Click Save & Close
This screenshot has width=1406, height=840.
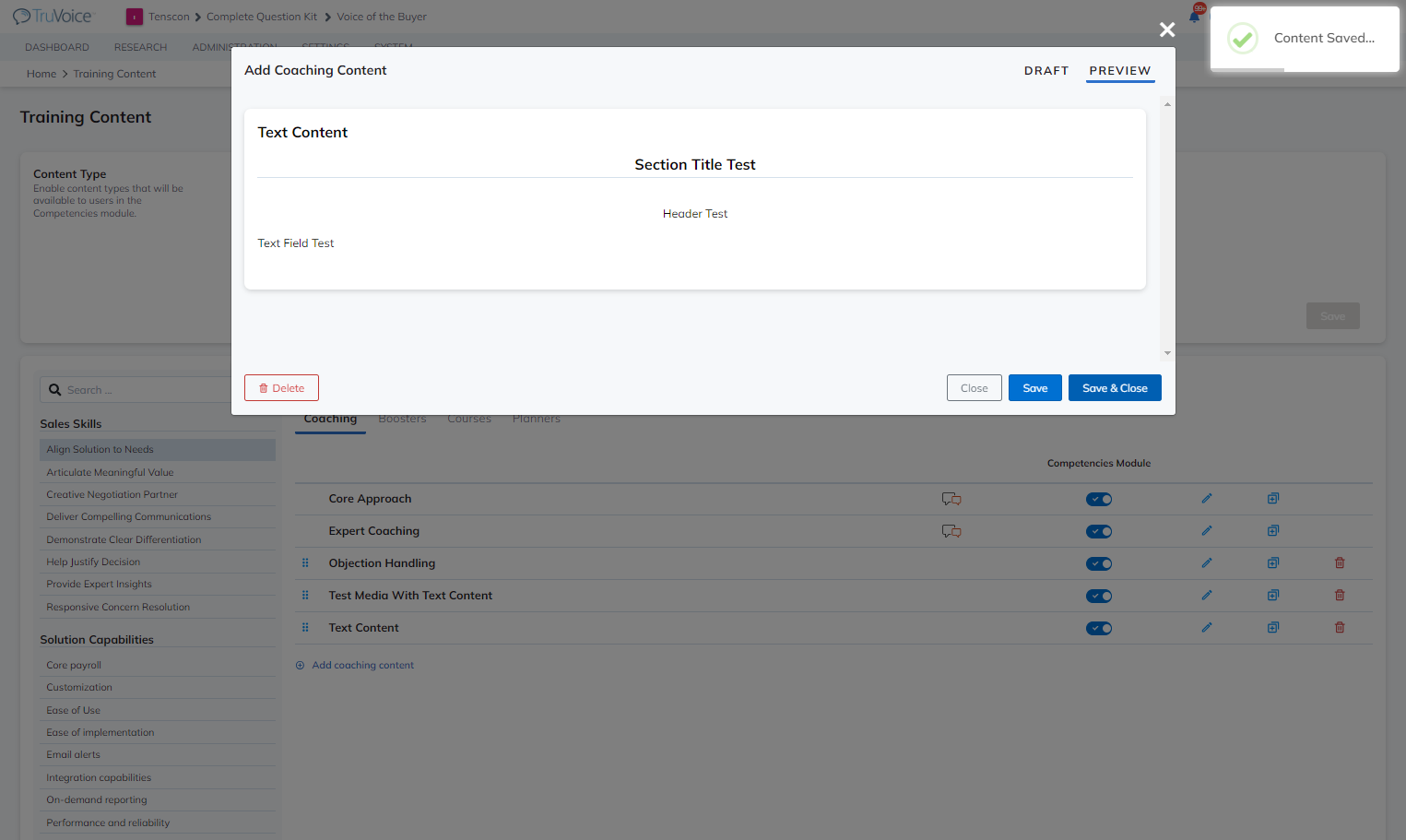[1115, 388]
